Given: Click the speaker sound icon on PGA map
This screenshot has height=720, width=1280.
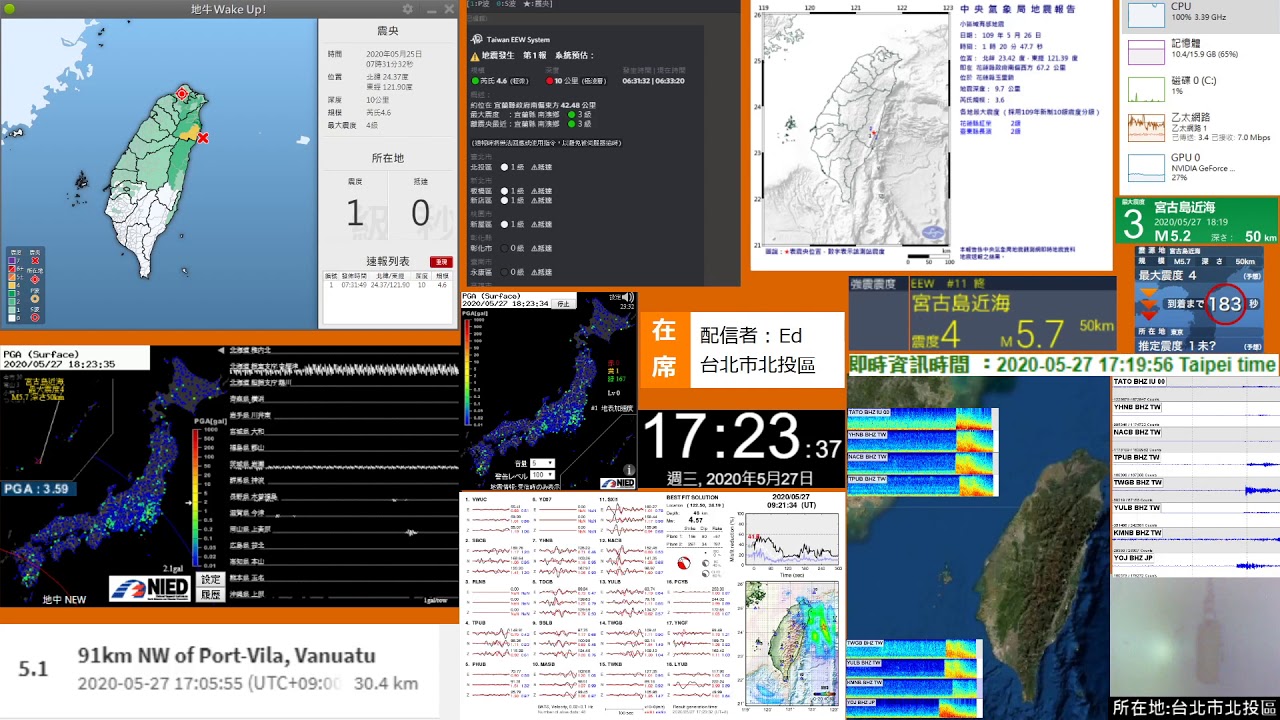Looking at the screenshot, I should click(628, 297).
